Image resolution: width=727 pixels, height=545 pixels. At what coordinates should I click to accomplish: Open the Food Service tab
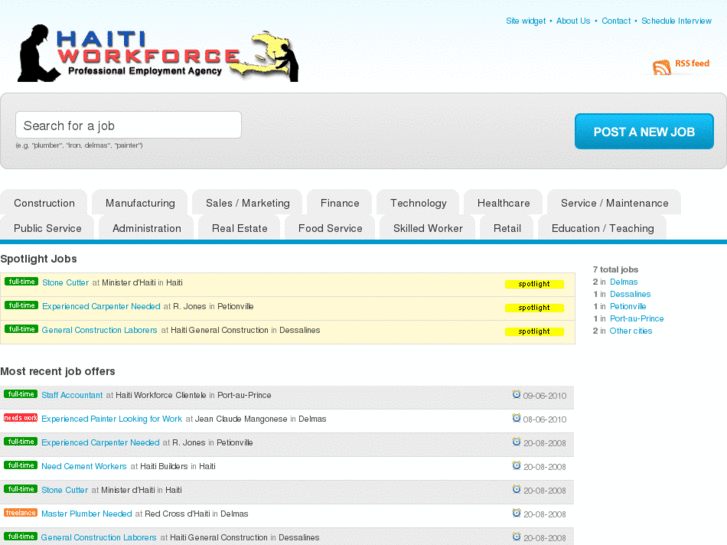[330, 228]
